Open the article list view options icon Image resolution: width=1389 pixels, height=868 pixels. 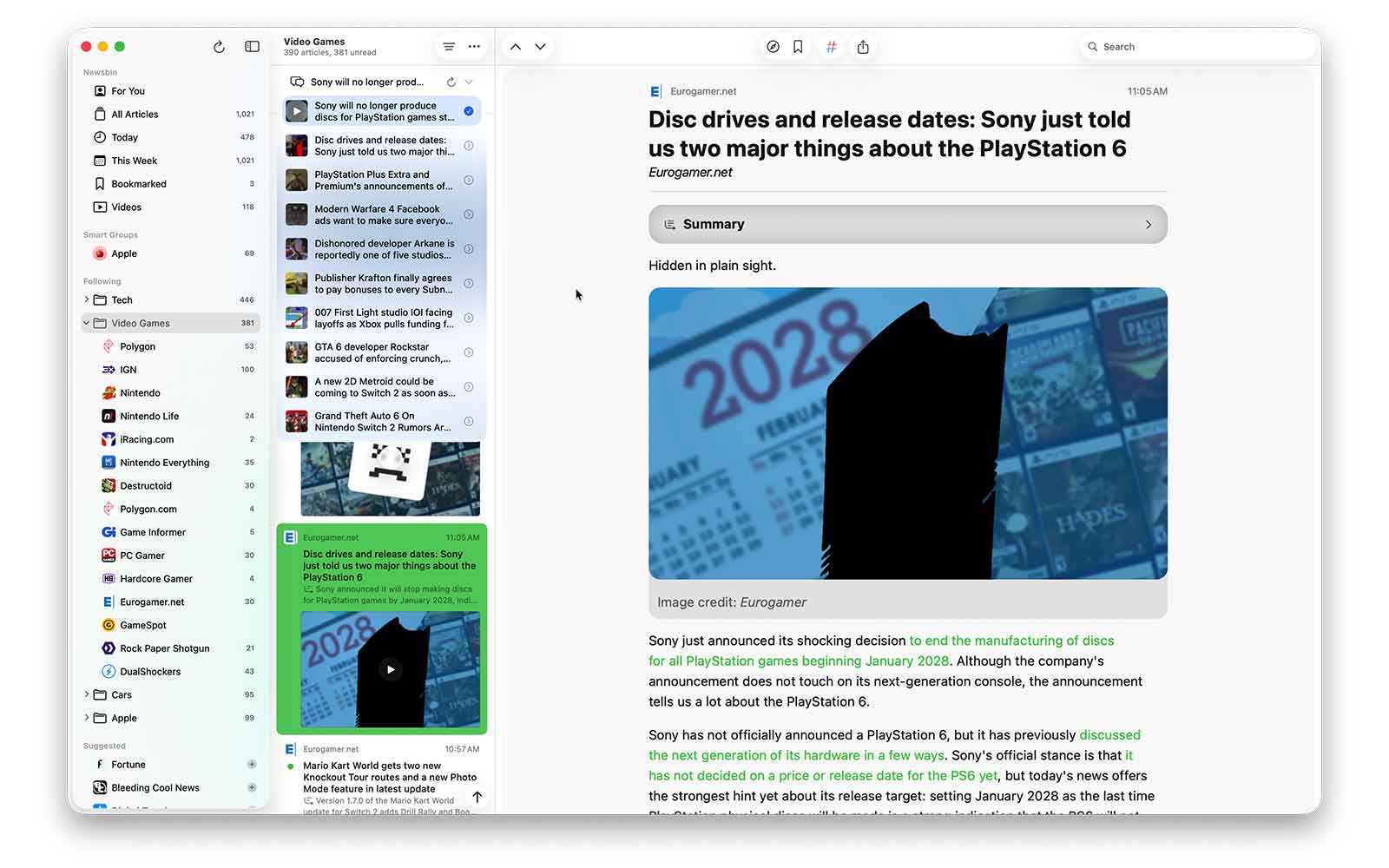(x=449, y=47)
